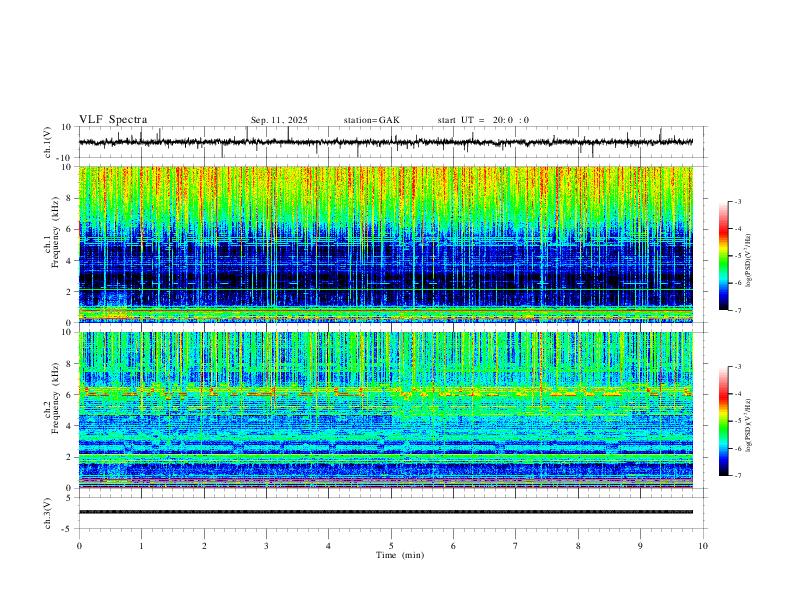Image resolution: width=792 pixels, height=612 pixels.
Task: Click the time axis tick label '7'
Action: tap(516, 546)
